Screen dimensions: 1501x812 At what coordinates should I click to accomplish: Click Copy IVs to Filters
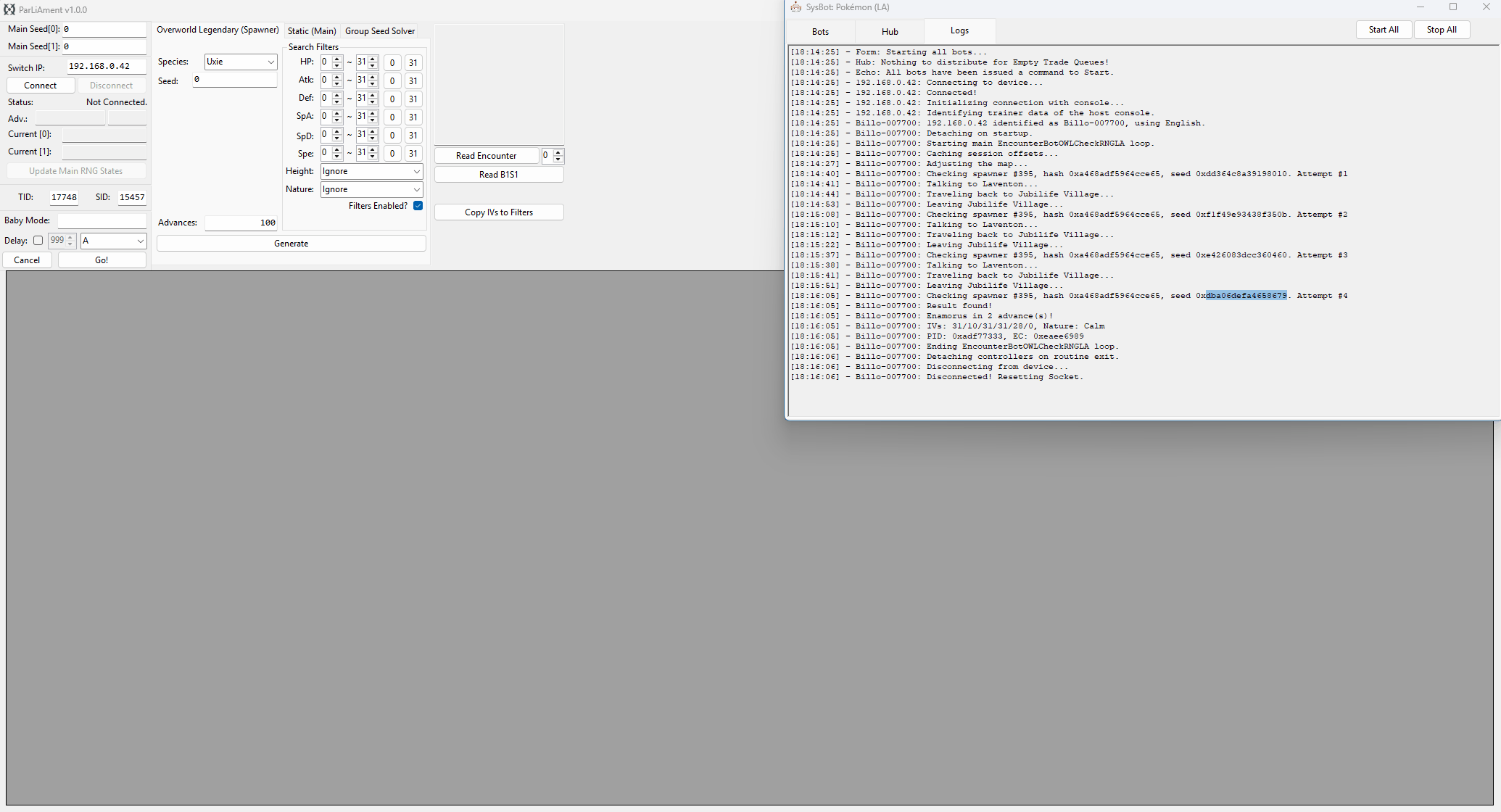(x=498, y=212)
